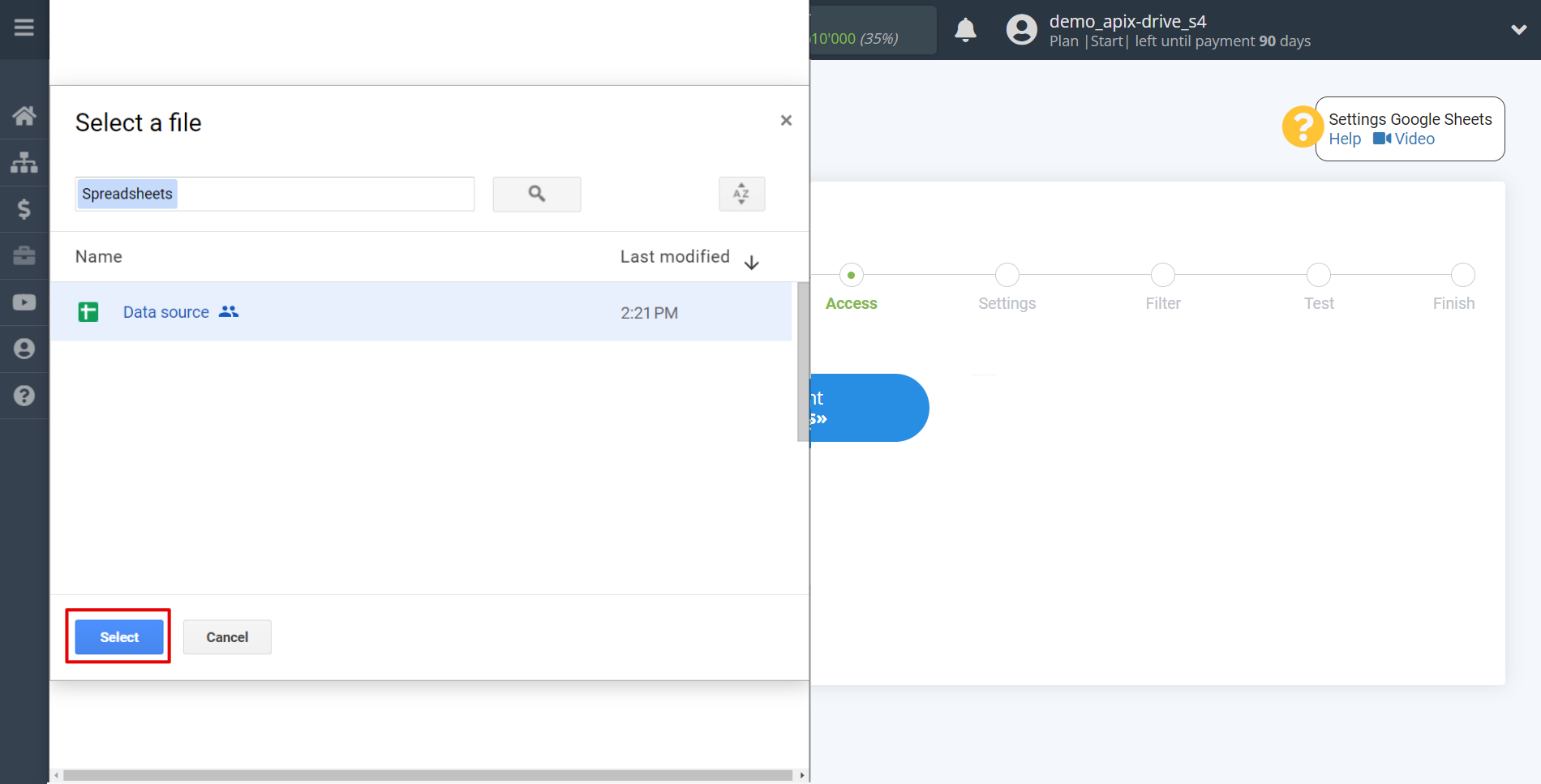Image resolution: width=1541 pixels, height=784 pixels.
Task: Sort files by the Name column header
Action: click(x=99, y=257)
